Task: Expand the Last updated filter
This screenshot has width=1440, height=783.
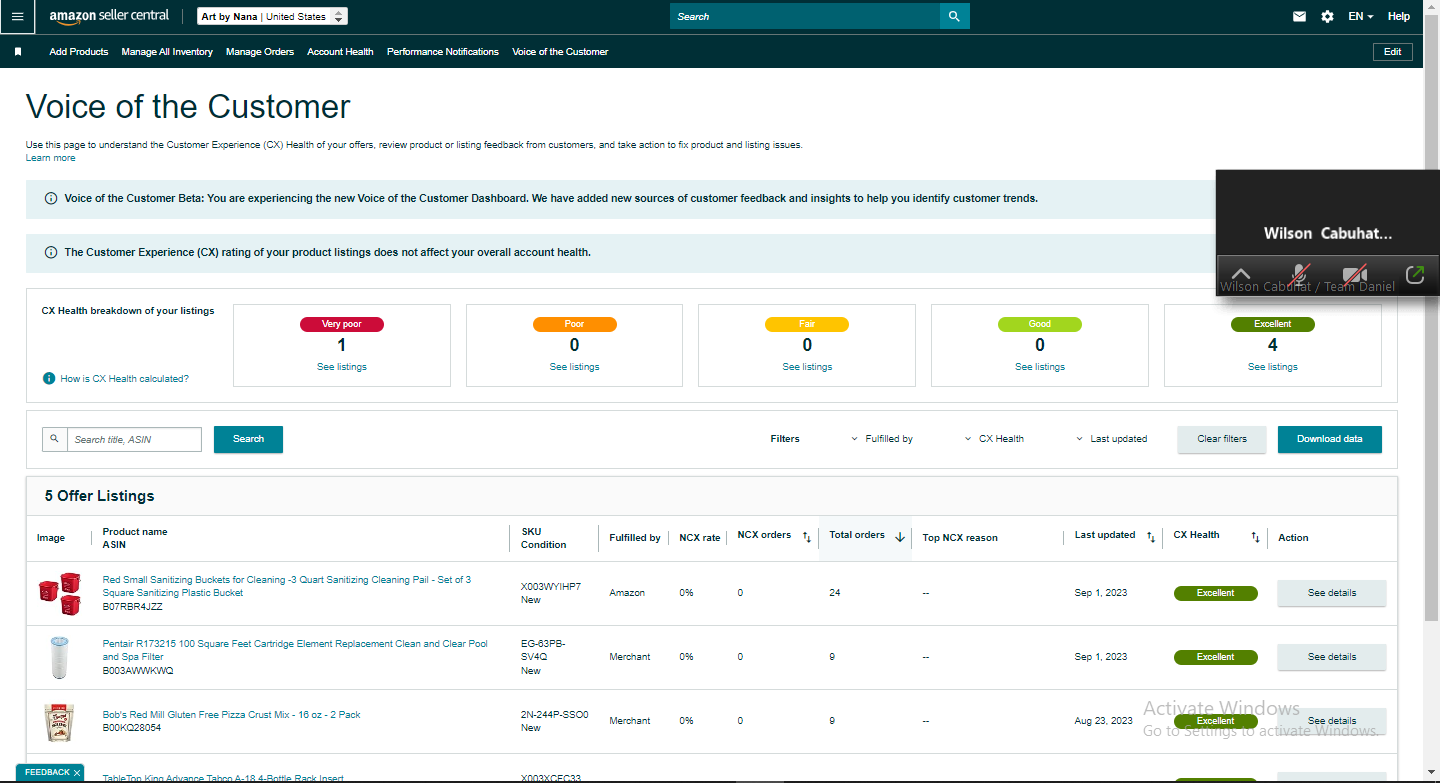Action: (1111, 439)
